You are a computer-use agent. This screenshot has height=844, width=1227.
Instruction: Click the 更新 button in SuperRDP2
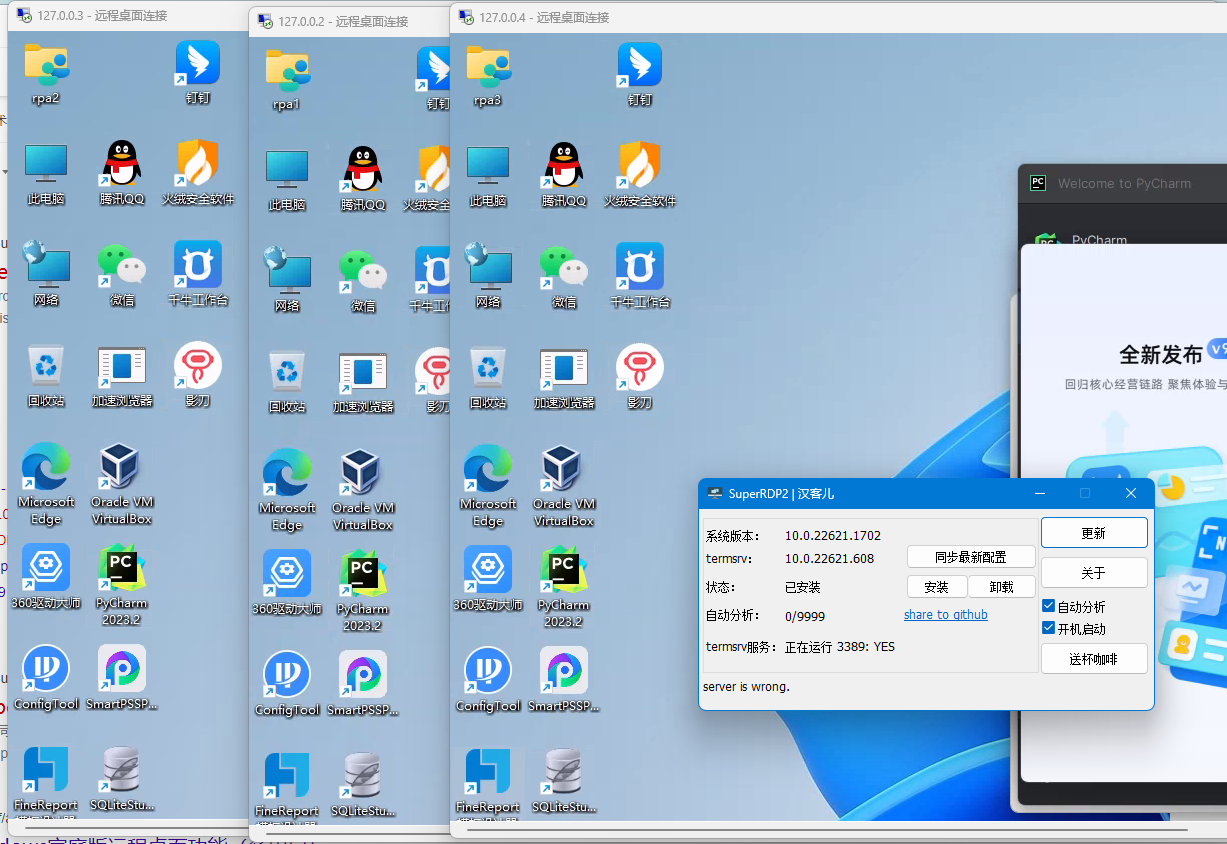pos(1093,533)
